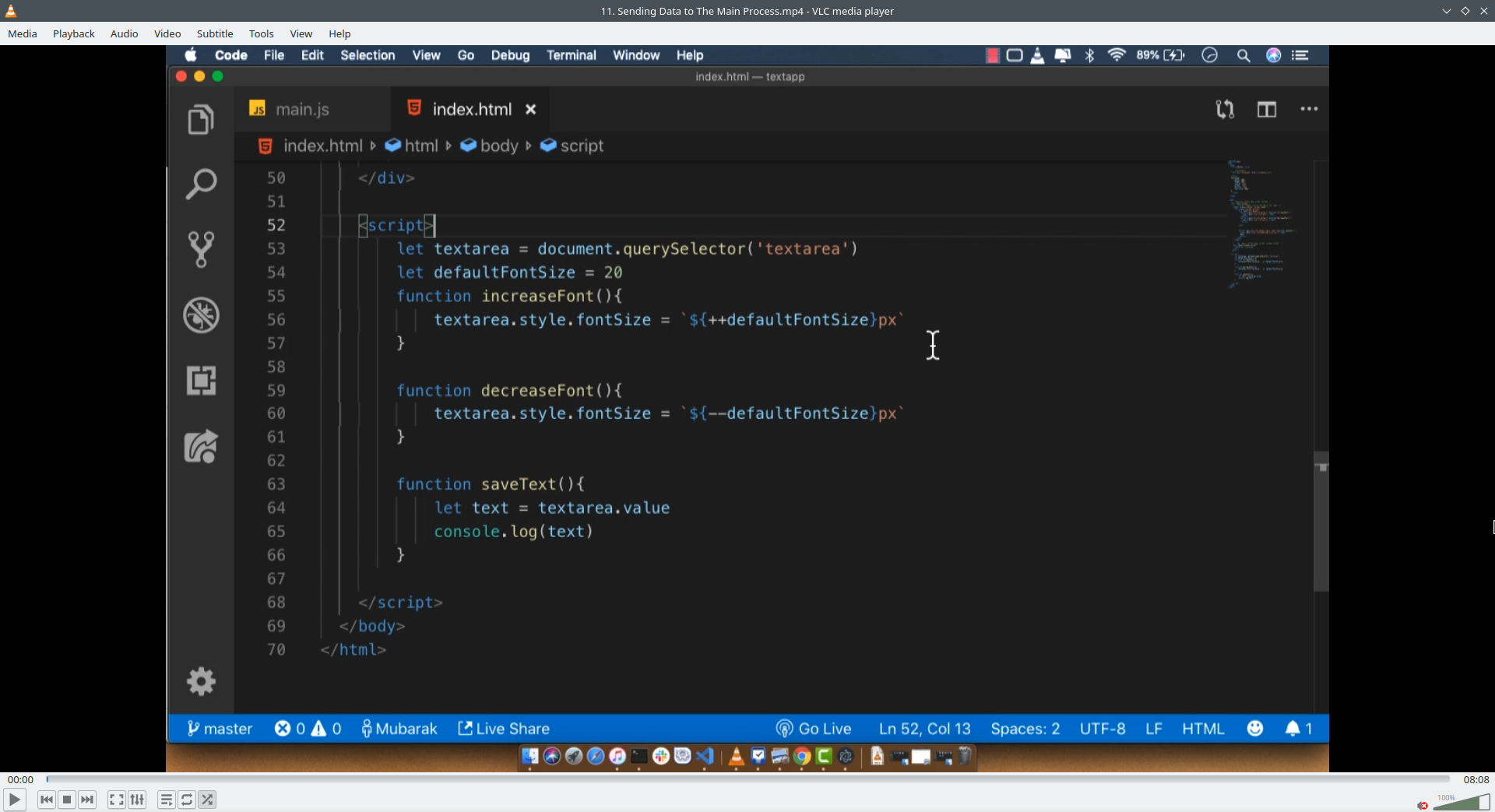This screenshot has height=812, width=1495.
Task: Open the Search view in VS Code
Action: (x=201, y=185)
